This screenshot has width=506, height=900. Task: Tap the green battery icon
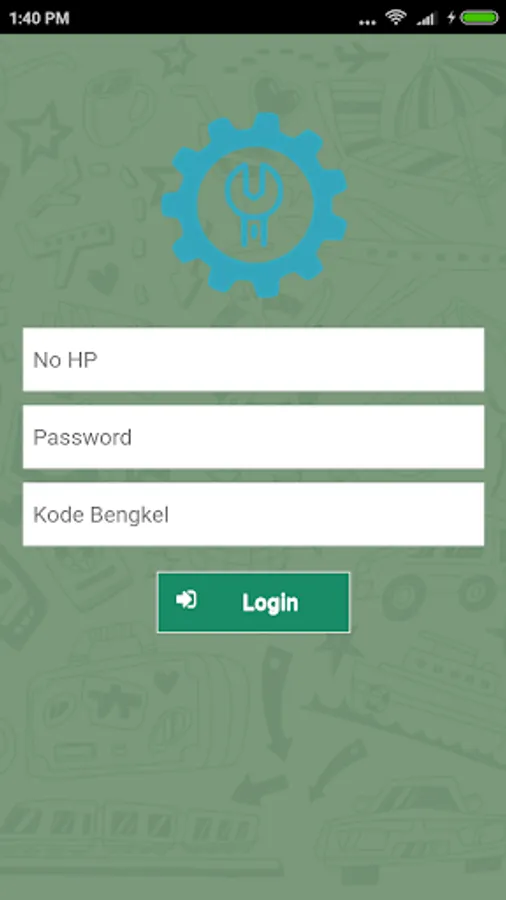(x=479, y=17)
